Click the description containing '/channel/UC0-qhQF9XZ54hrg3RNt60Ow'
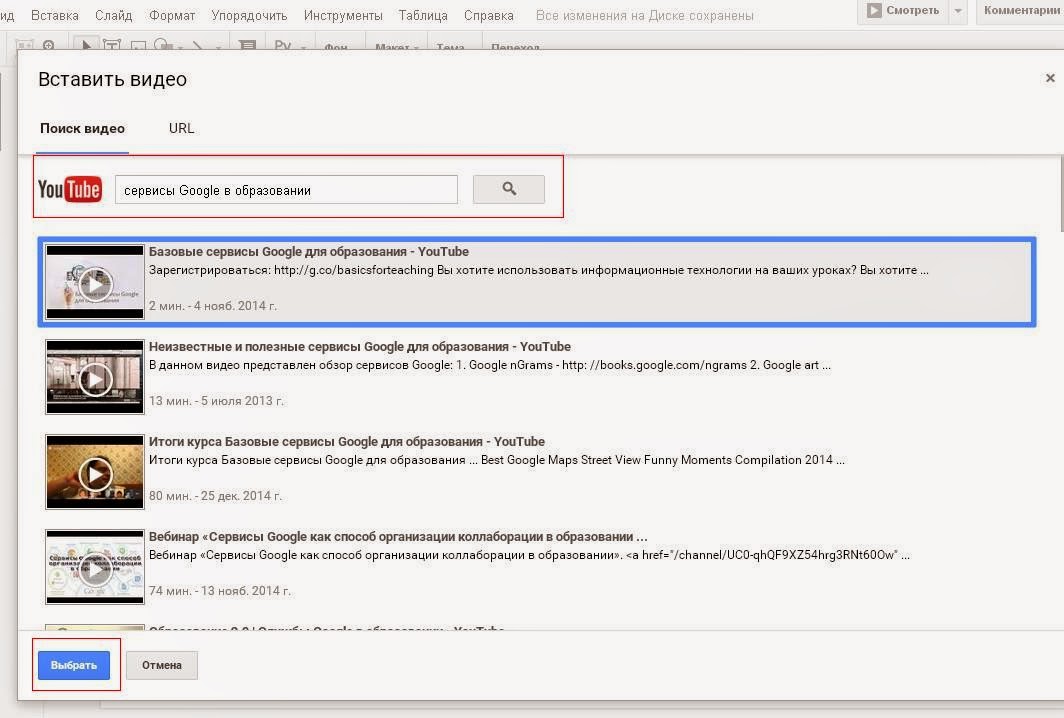 (x=529, y=555)
